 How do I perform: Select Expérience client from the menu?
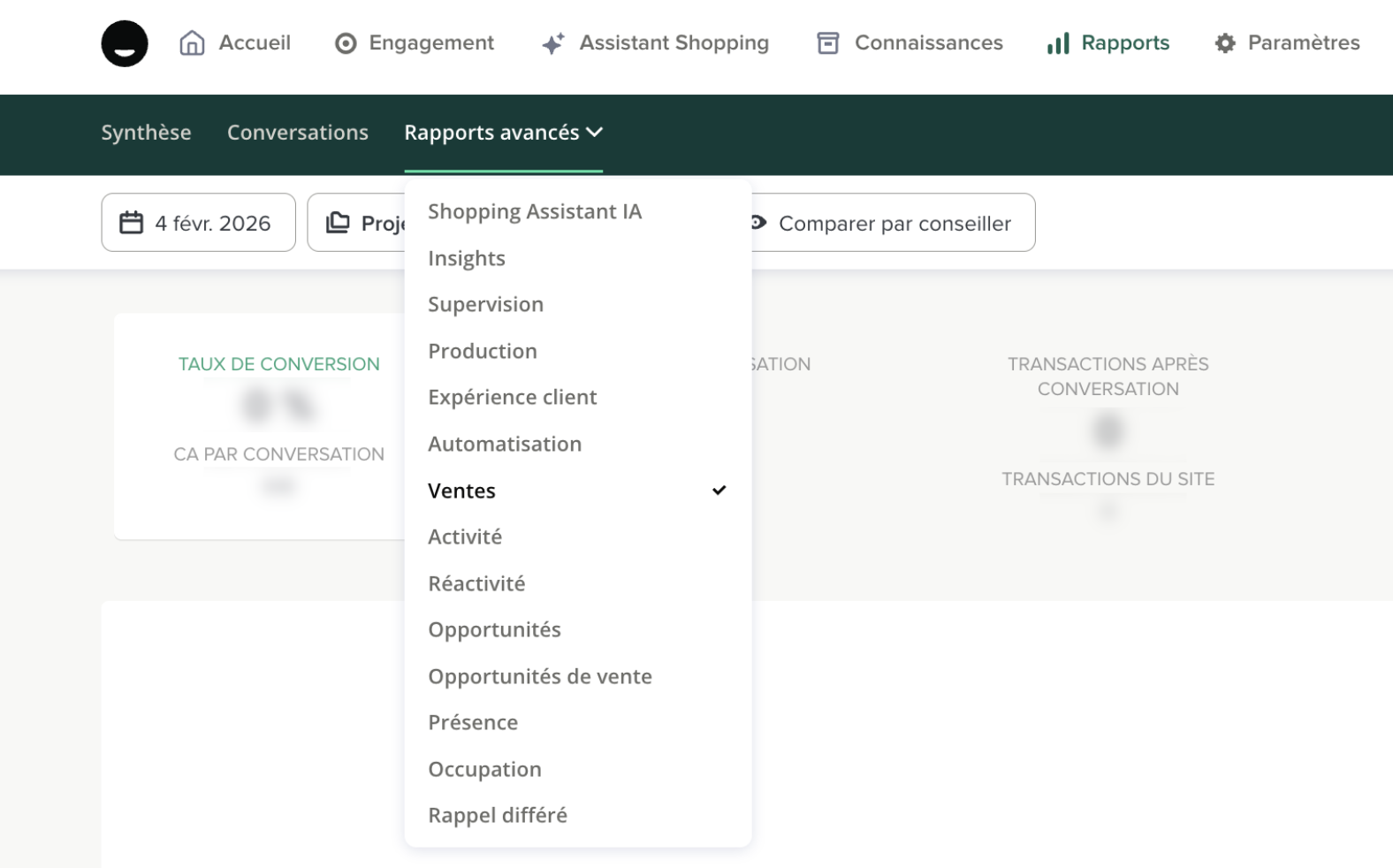(512, 398)
